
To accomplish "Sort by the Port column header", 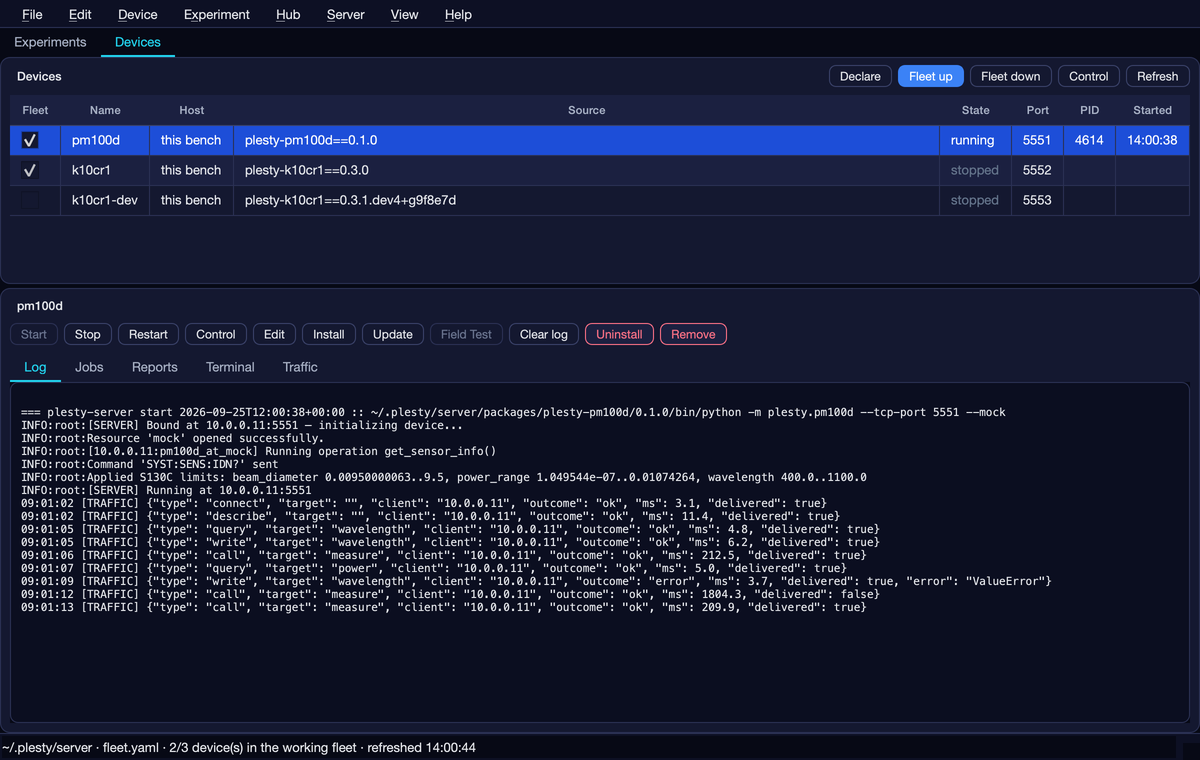I will pyautogui.click(x=1038, y=110).
